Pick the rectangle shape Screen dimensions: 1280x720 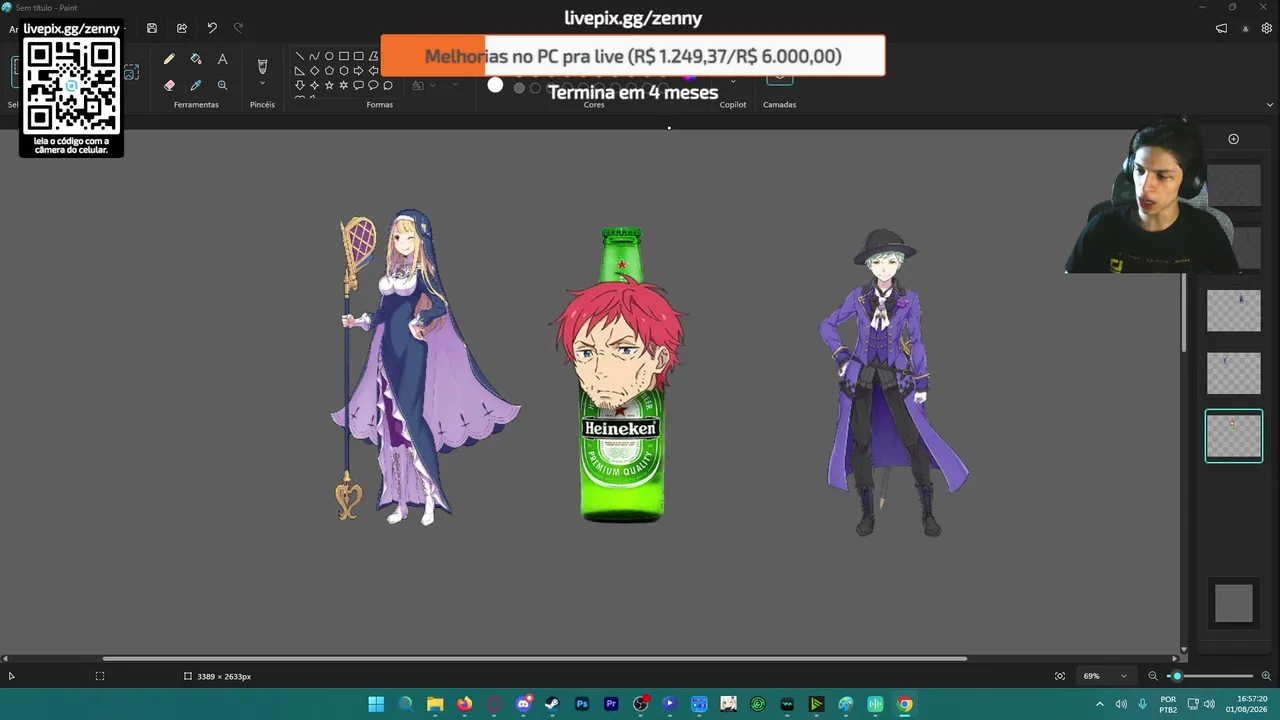pyautogui.click(x=344, y=56)
